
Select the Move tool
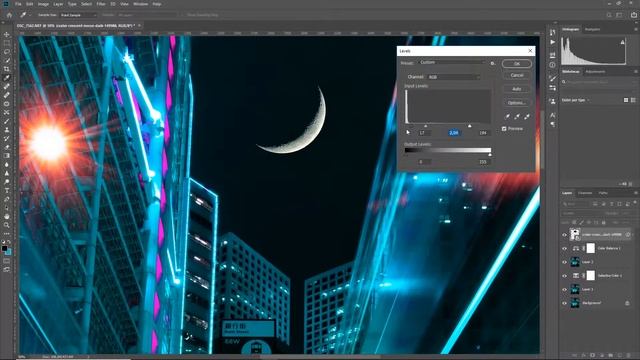pyautogui.click(x=7, y=34)
